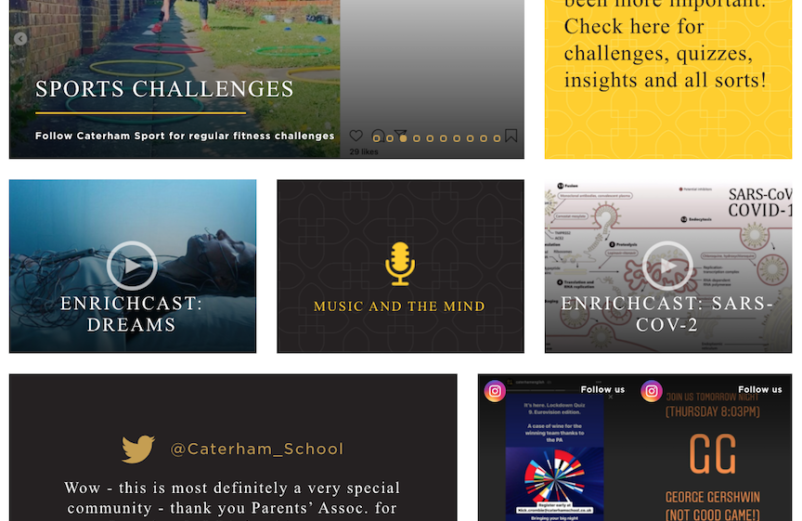This screenshot has height=521, width=802.
Task: Select the fourth carousel slide dot
Action: click(416, 138)
